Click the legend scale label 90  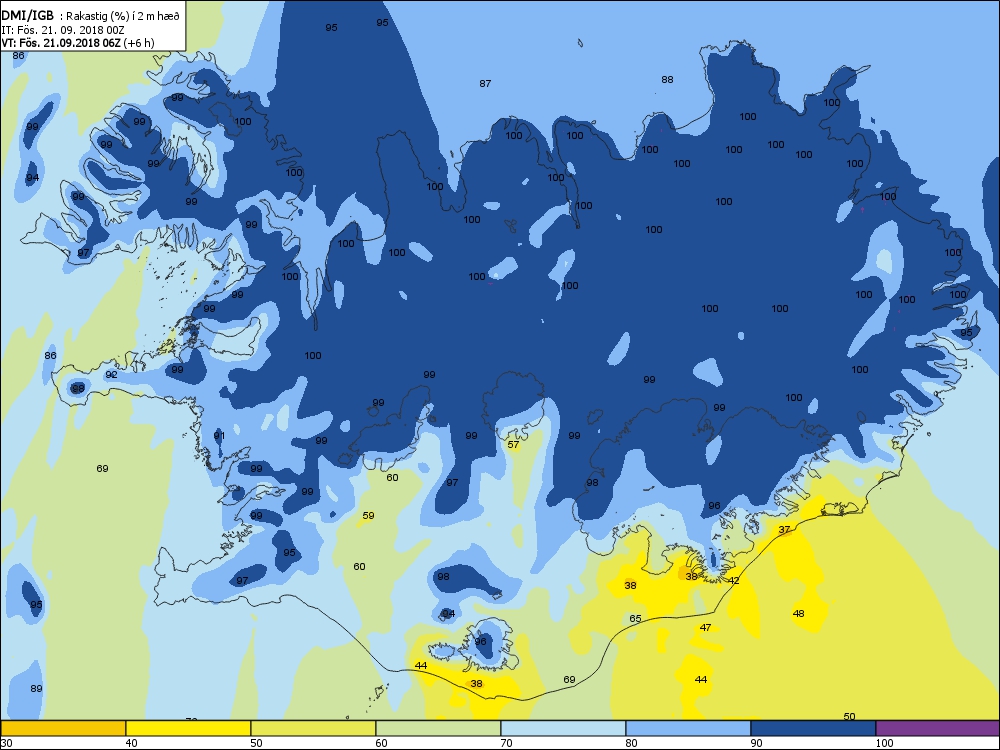click(756, 743)
